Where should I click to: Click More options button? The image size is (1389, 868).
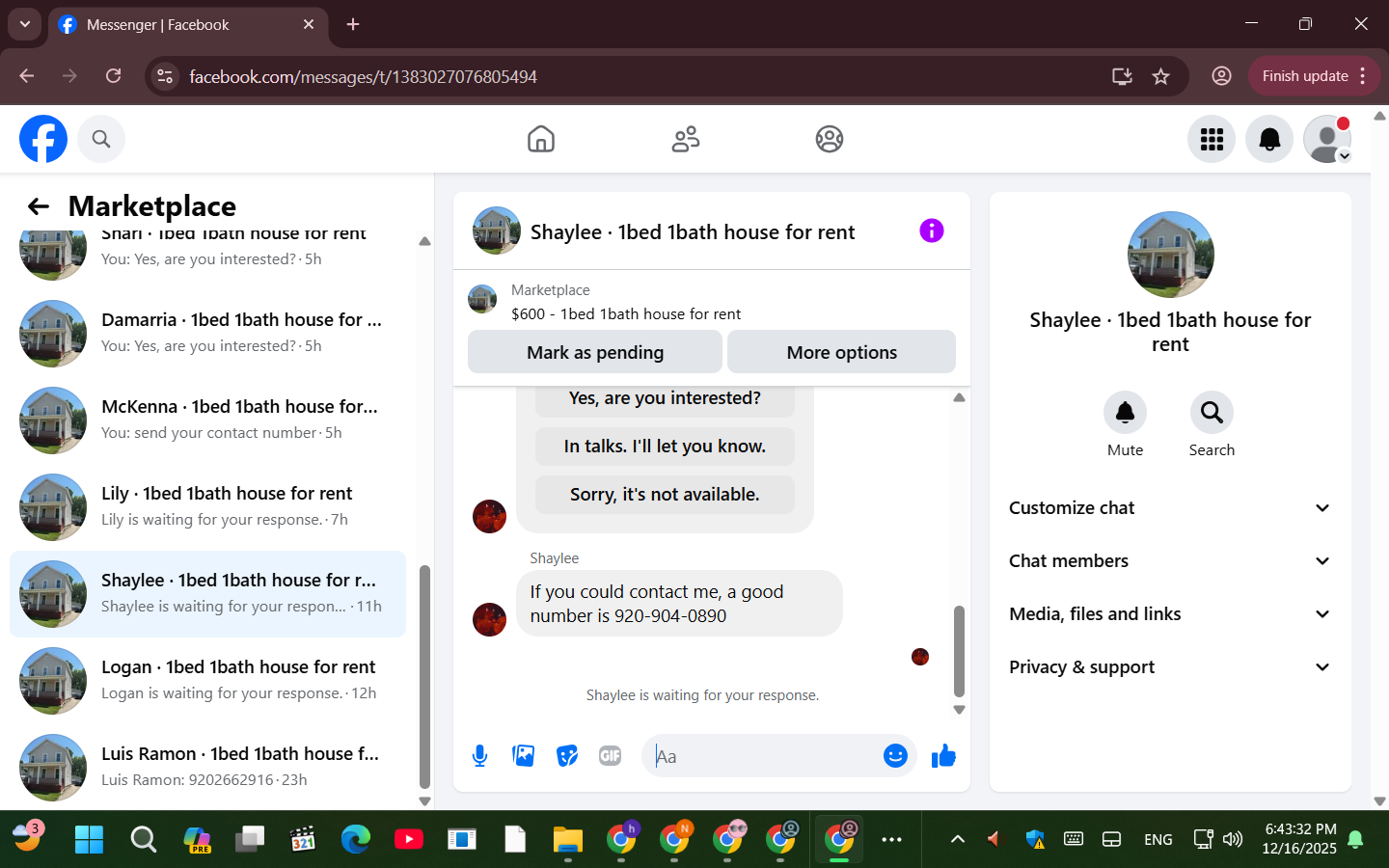(841, 352)
